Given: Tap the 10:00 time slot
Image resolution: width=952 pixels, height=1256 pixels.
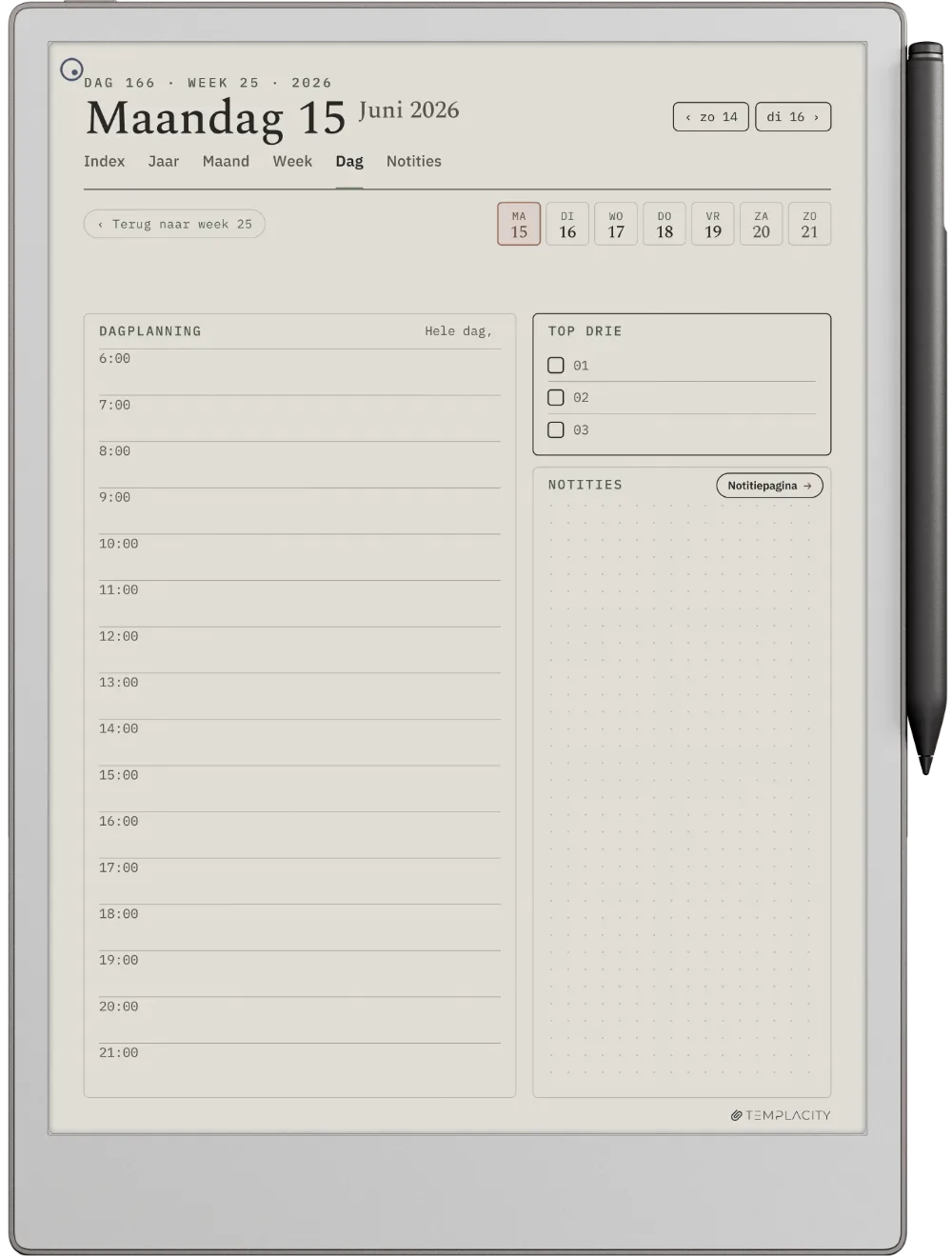Looking at the screenshot, I should pos(300,558).
